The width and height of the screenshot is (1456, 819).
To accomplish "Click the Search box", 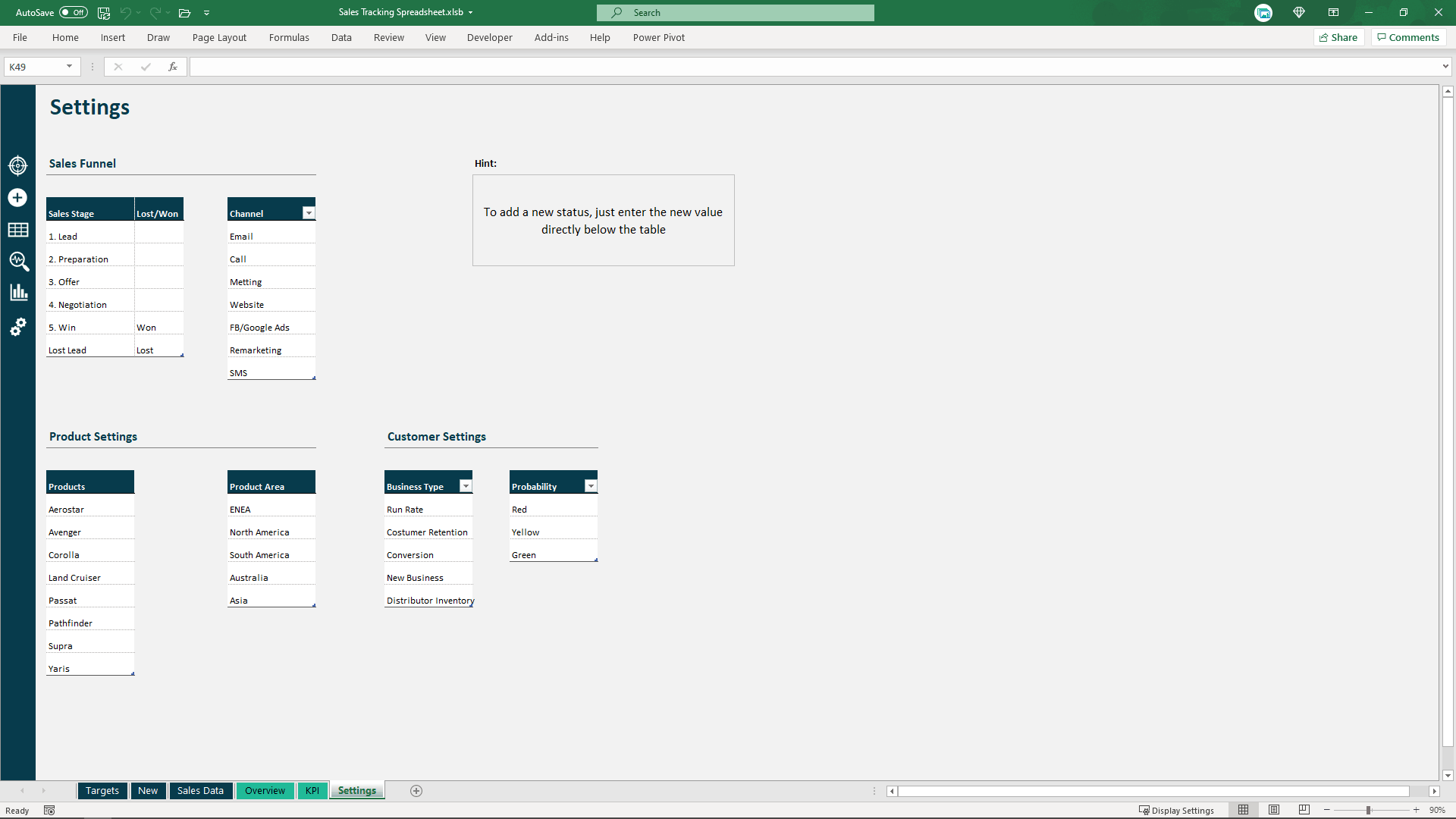I will (x=735, y=13).
